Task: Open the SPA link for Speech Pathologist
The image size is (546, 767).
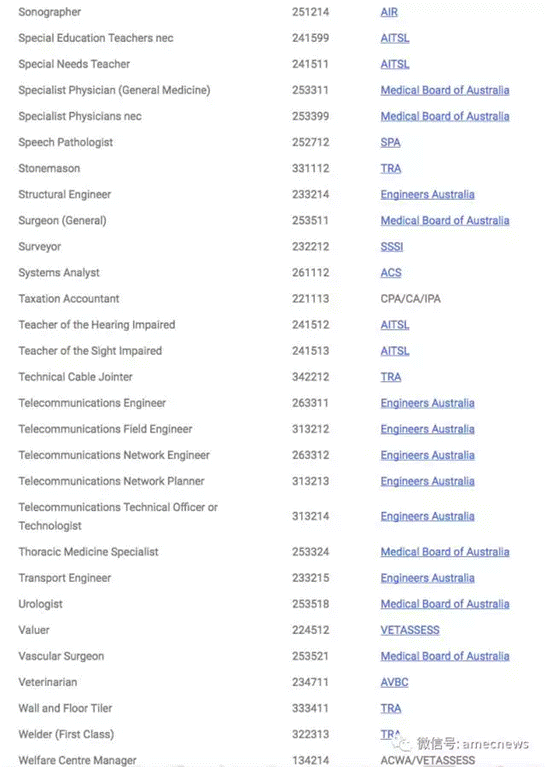Action: tap(390, 142)
